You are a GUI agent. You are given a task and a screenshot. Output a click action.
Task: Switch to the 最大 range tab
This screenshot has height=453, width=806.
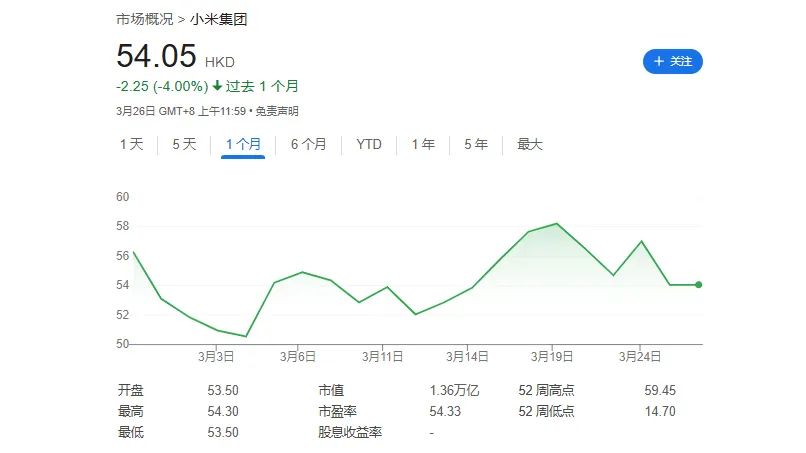coord(530,144)
